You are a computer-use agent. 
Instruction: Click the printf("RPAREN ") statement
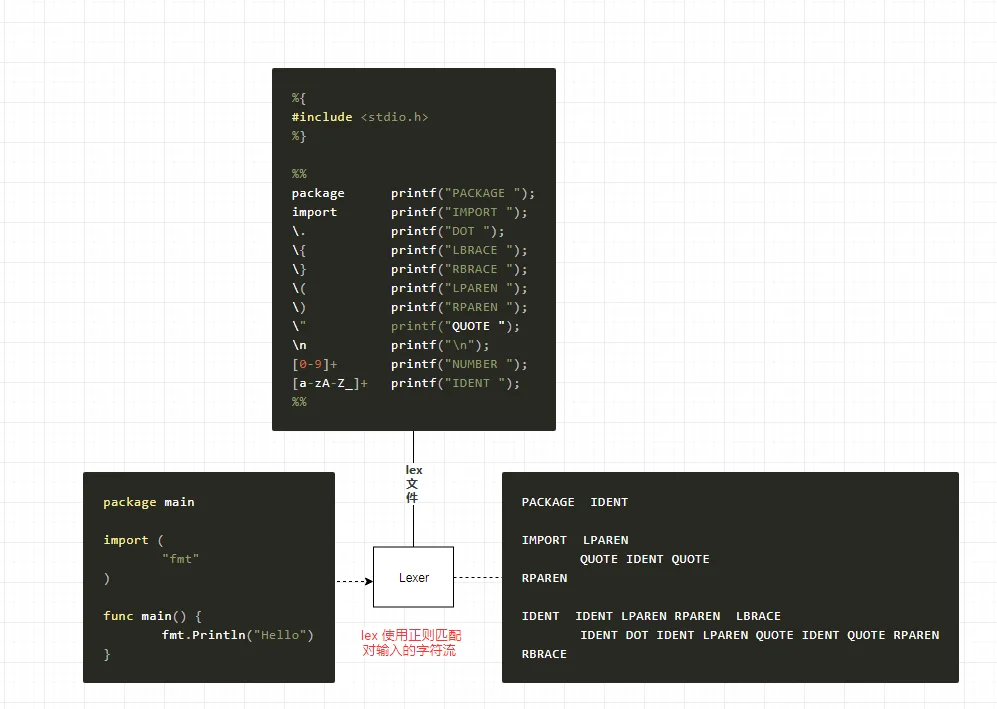coord(459,307)
